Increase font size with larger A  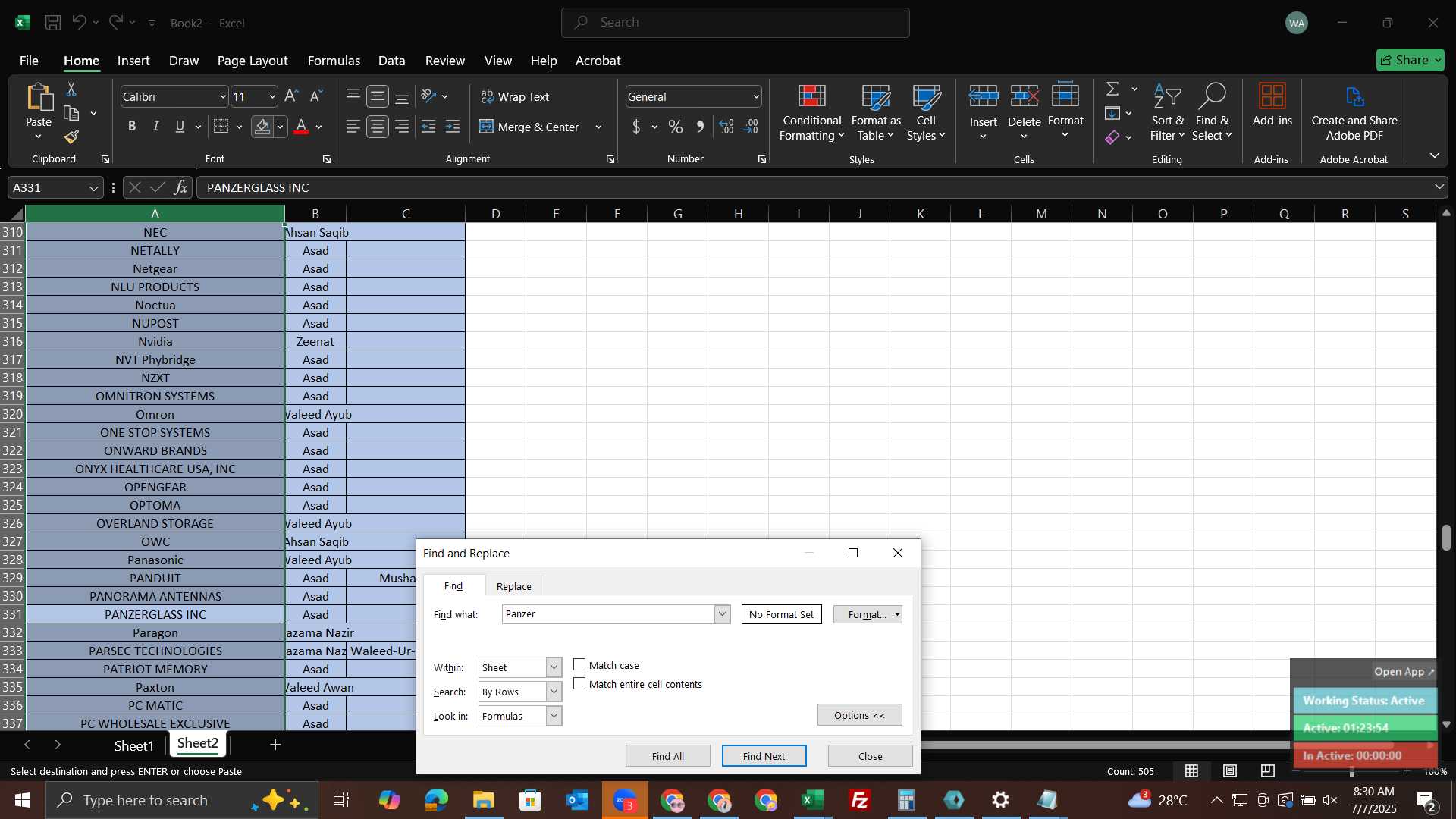[291, 96]
